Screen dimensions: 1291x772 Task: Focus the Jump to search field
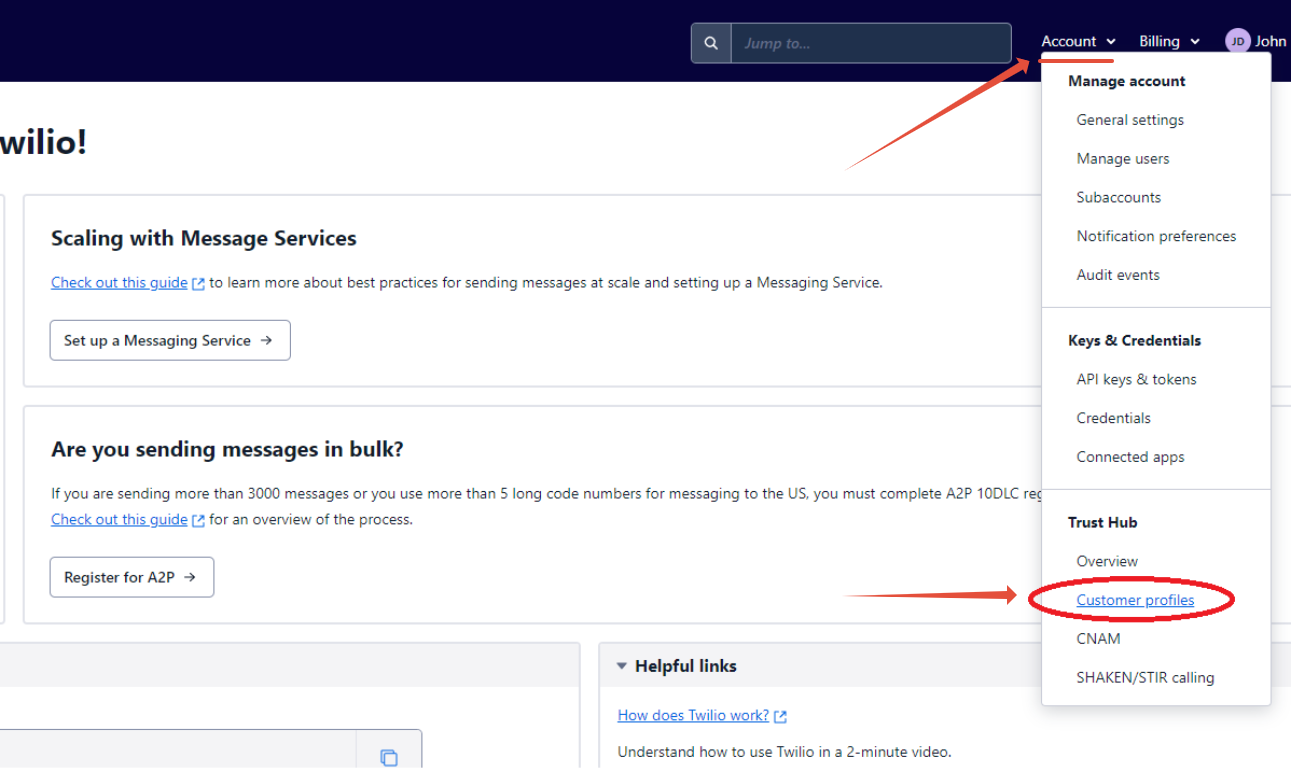tap(871, 43)
